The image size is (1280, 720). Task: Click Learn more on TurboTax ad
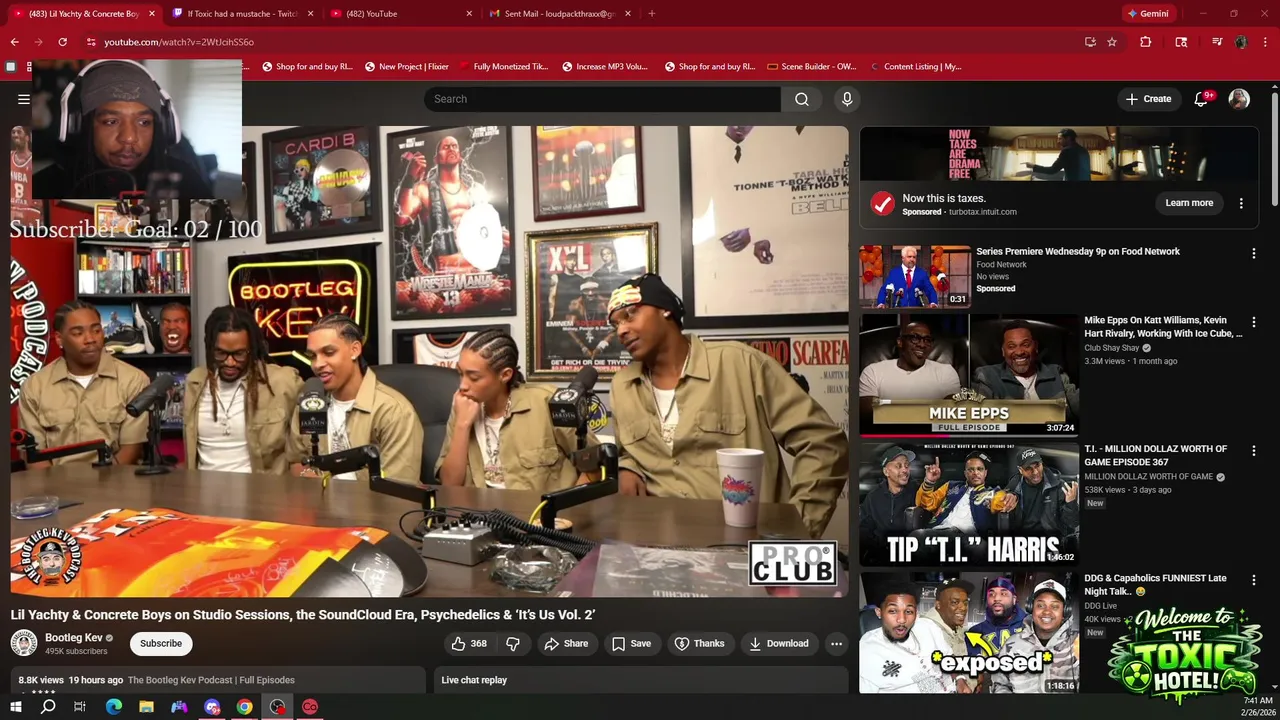point(1189,203)
